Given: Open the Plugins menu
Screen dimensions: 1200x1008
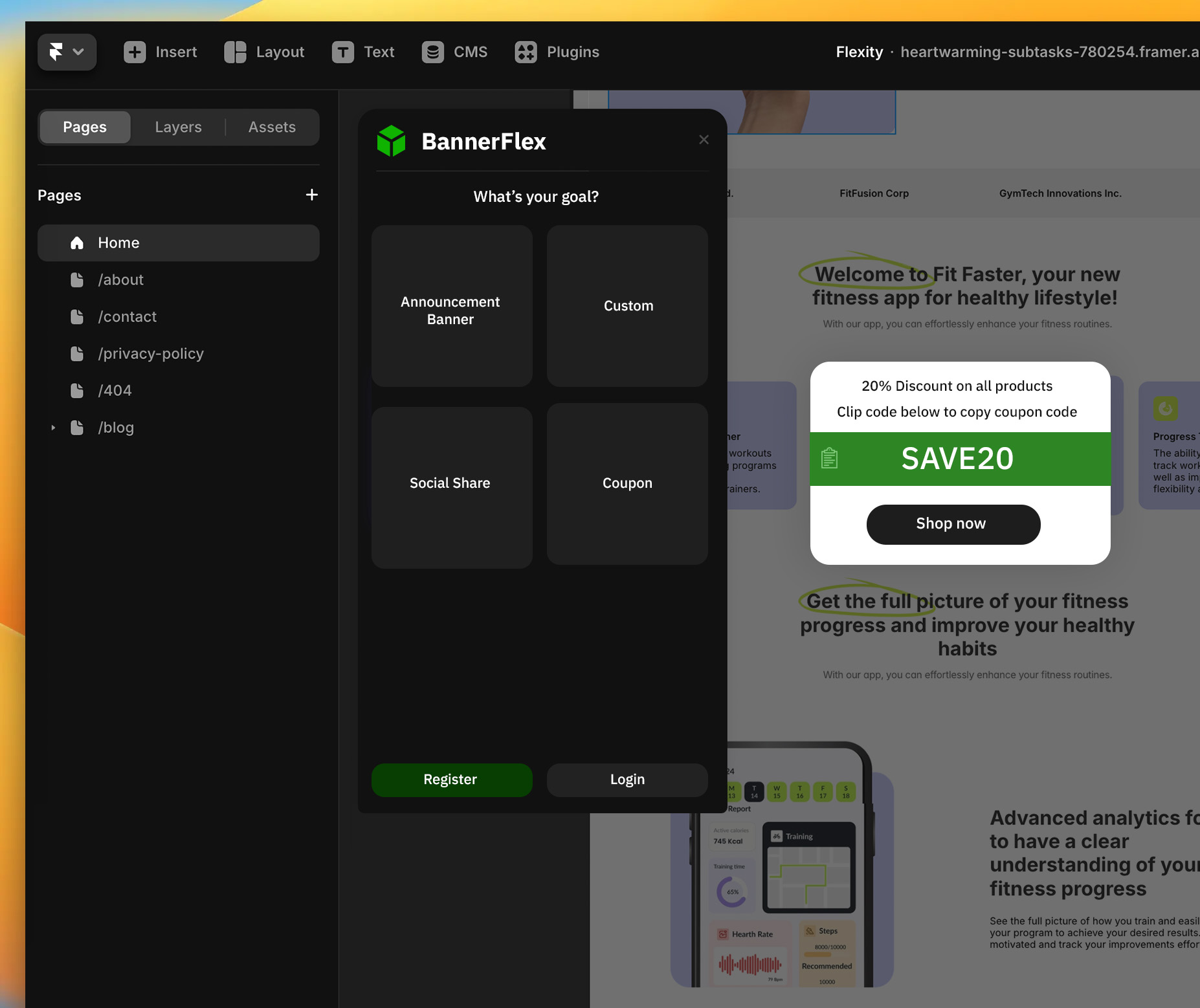Looking at the screenshot, I should coord(557,52).
